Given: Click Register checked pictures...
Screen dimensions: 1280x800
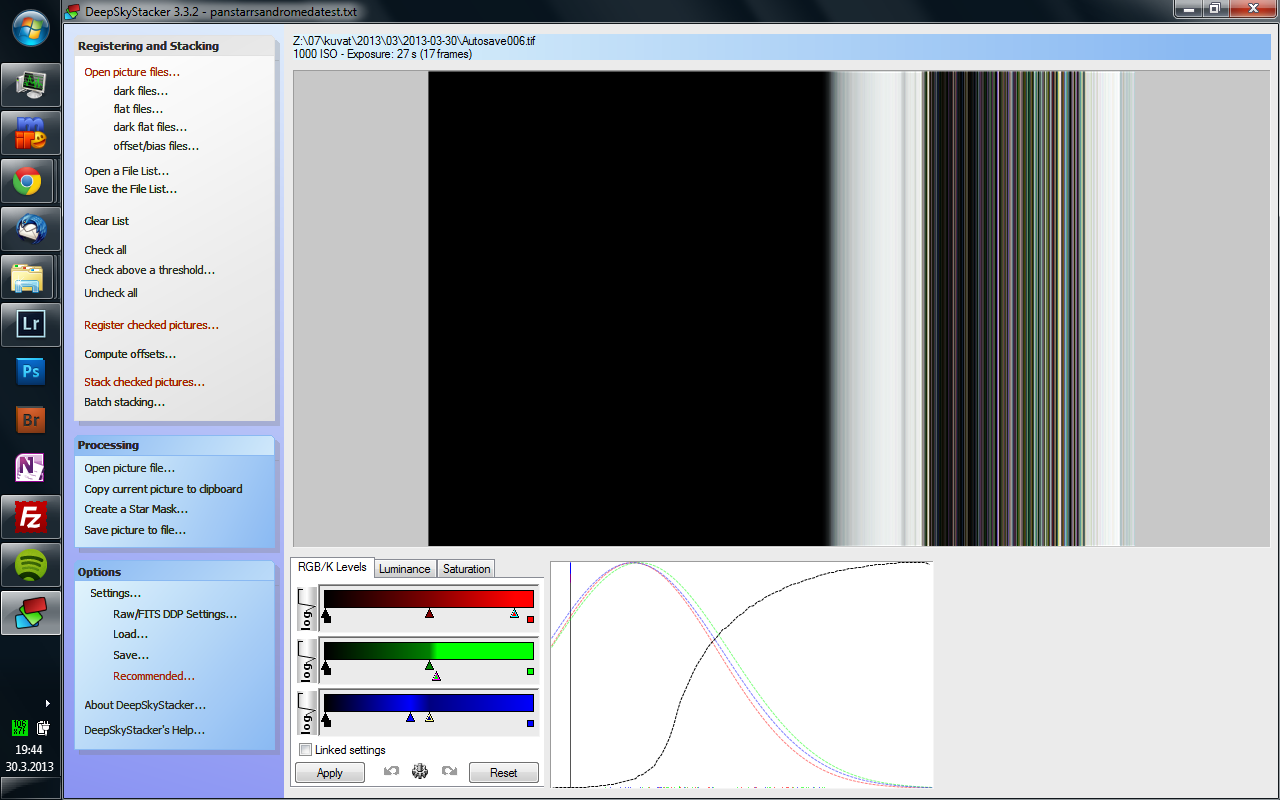Looking at the screenshot, I should (x=152, y=325).
